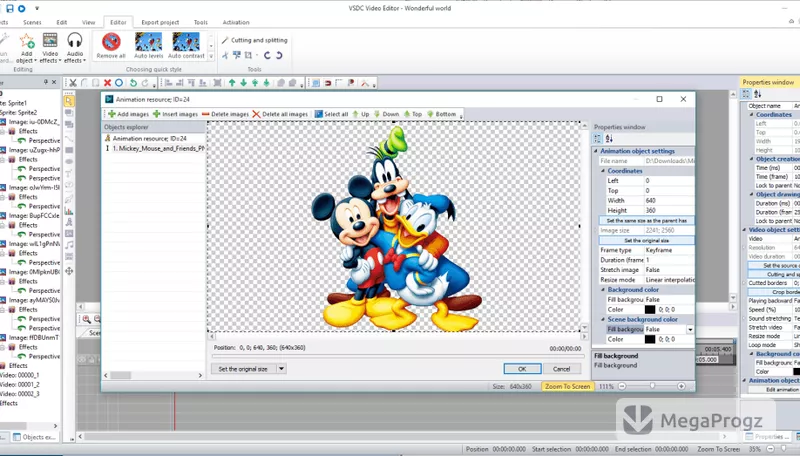This screenshot has height=456, width=800.
Task: Click the Cutting and splitting tool
Action: (x=255, y=40)
